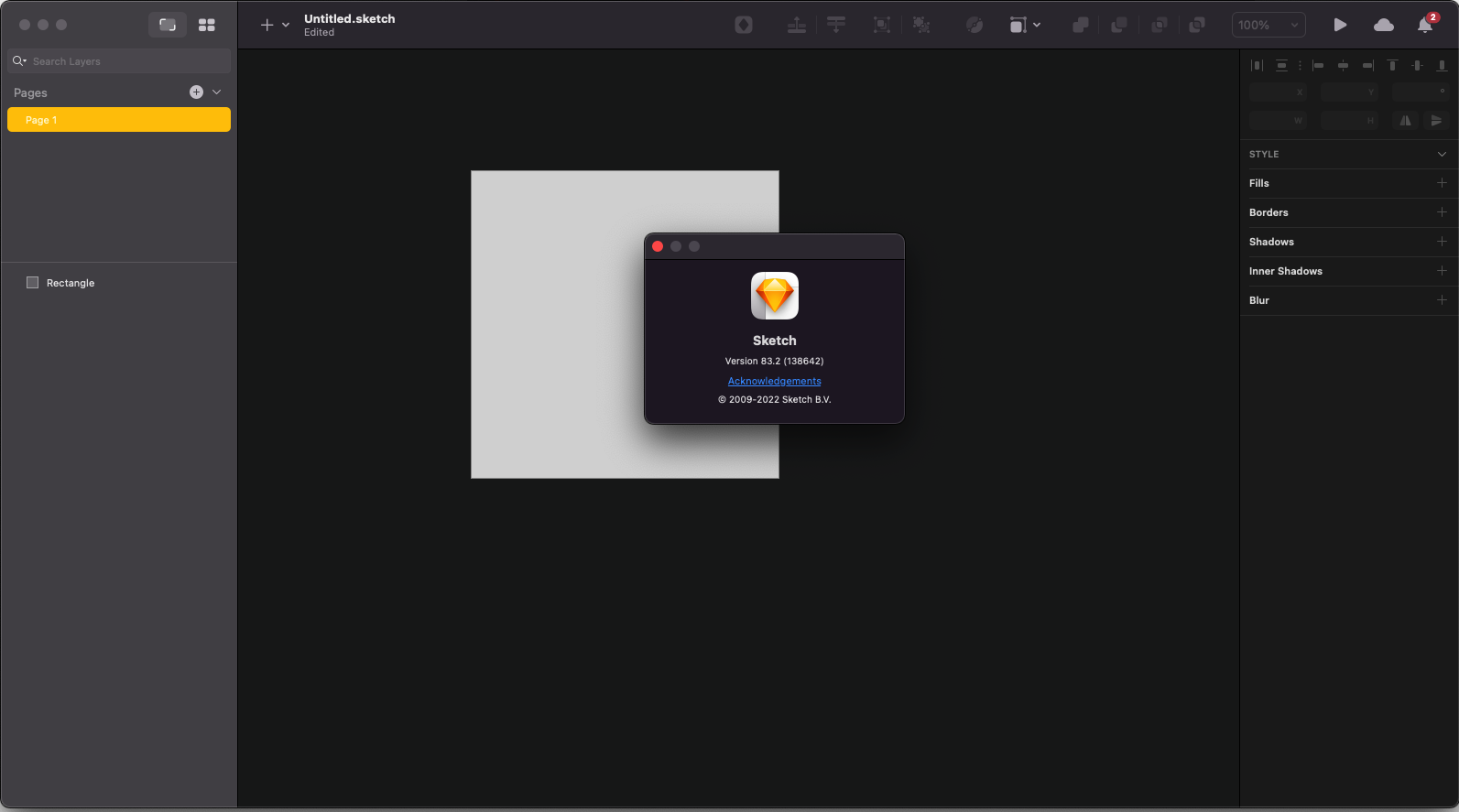Open the search filter magnifier dropdown
This screenshot has height=812, width=1459.
(19, 61)
